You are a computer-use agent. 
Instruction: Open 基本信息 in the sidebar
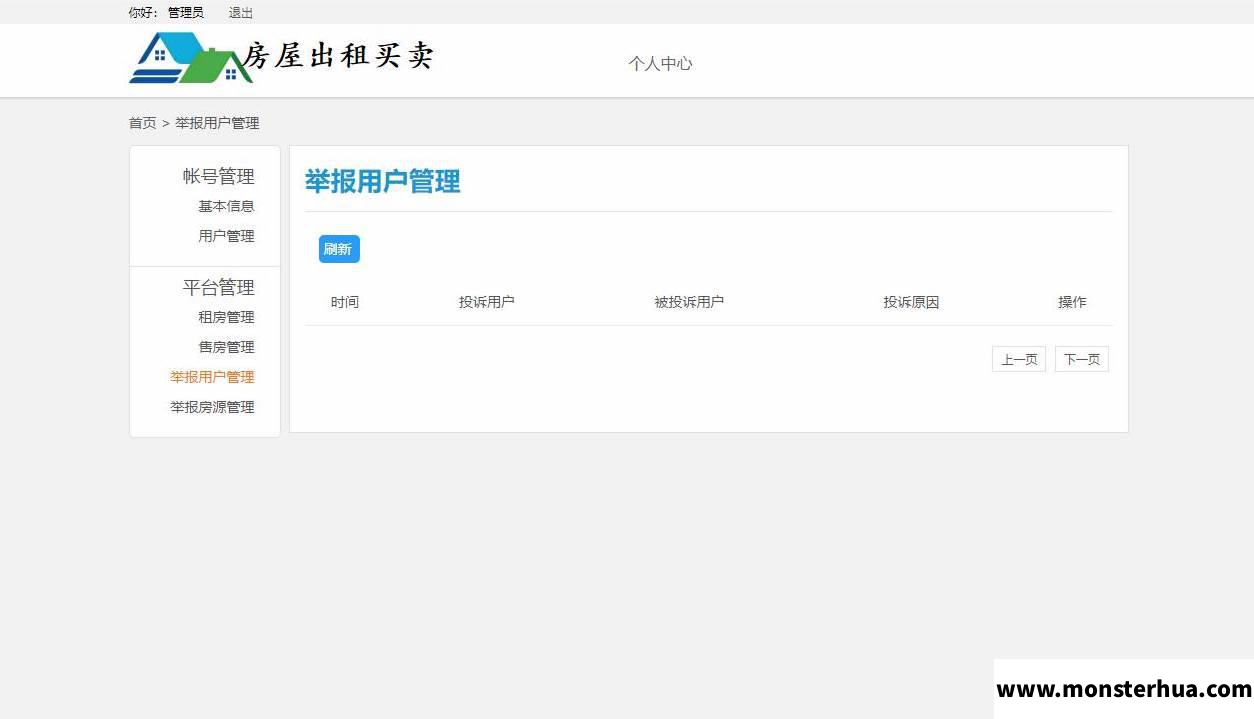[x=226, y=206]
